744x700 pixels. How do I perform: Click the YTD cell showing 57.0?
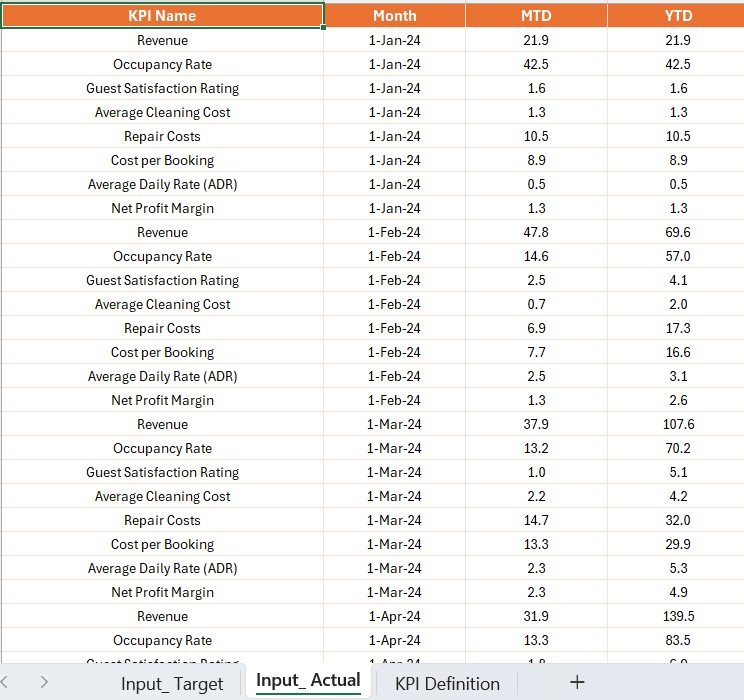677,256
